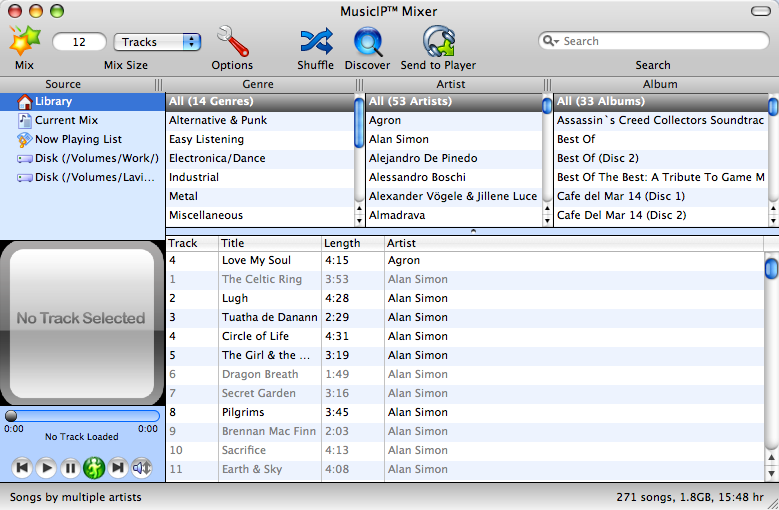Sort by Title column header

point(270,243)
